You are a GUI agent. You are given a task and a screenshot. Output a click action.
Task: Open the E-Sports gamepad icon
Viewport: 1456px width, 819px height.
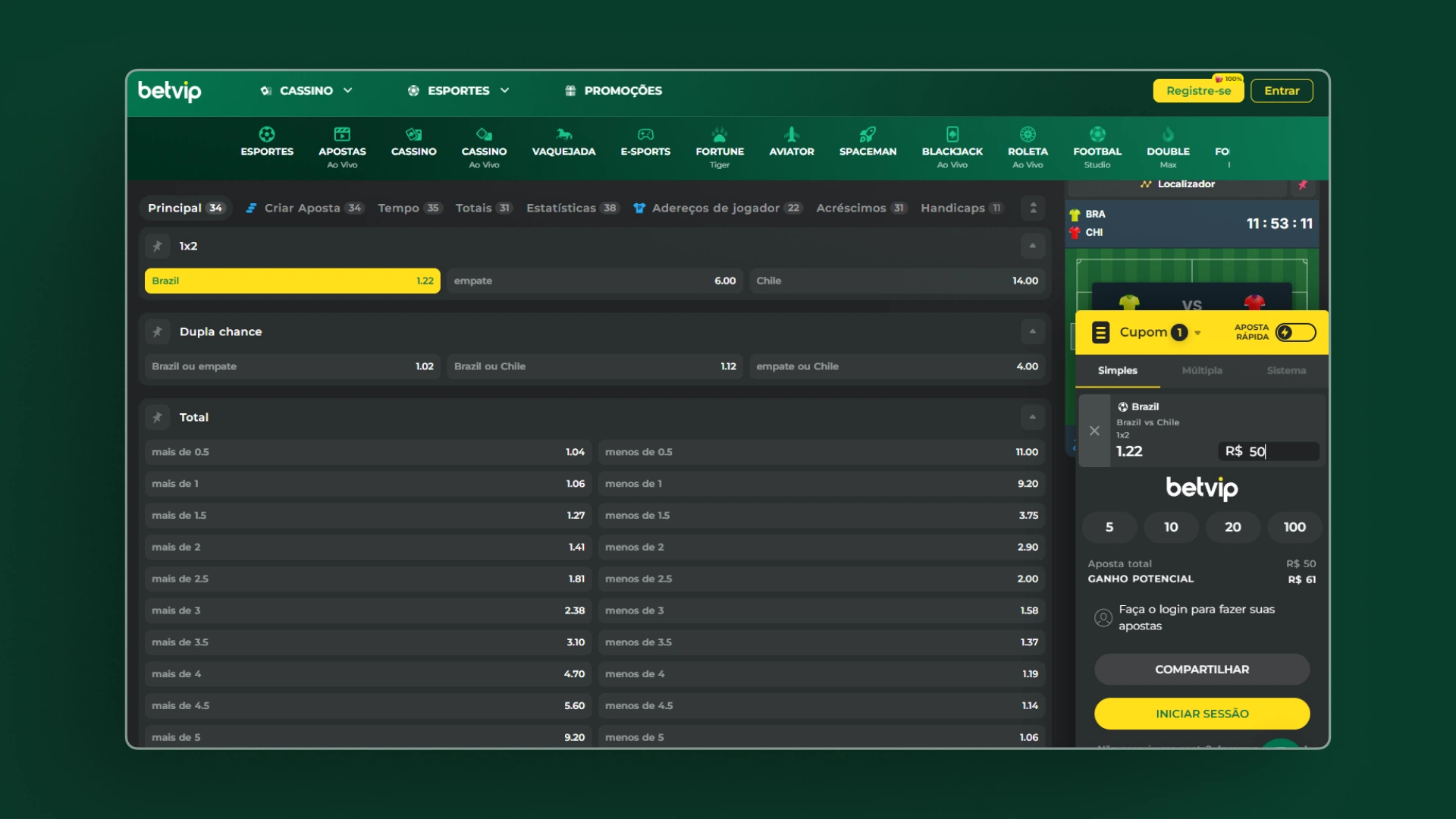tap(645, 135)
